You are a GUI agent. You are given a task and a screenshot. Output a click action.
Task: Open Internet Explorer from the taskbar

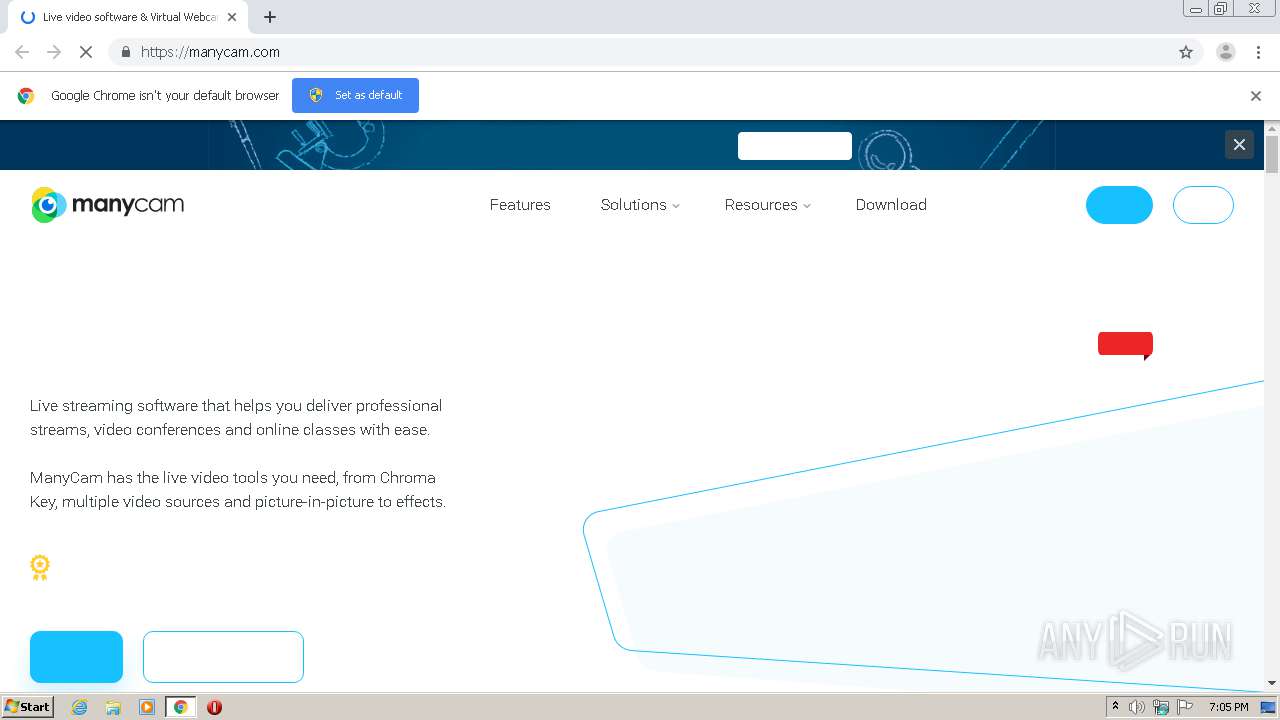[x=79, y=707]
